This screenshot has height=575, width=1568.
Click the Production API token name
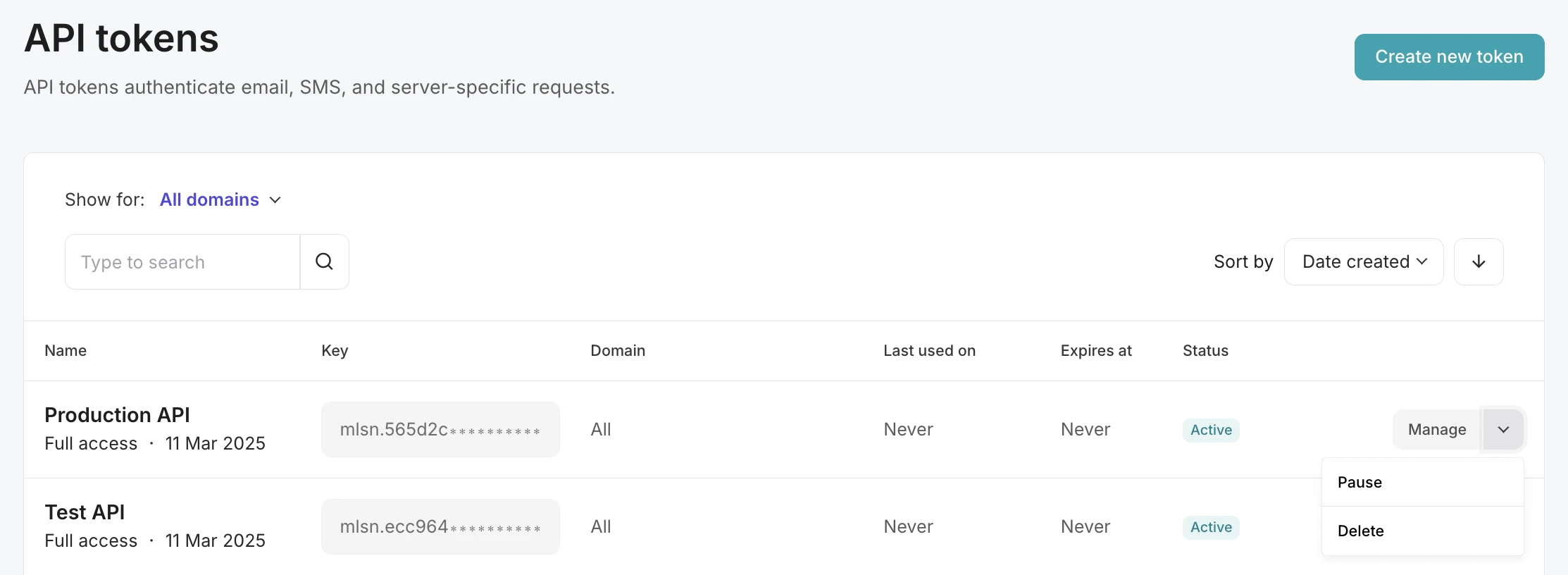pyautogui.click(x=117, y=415)
